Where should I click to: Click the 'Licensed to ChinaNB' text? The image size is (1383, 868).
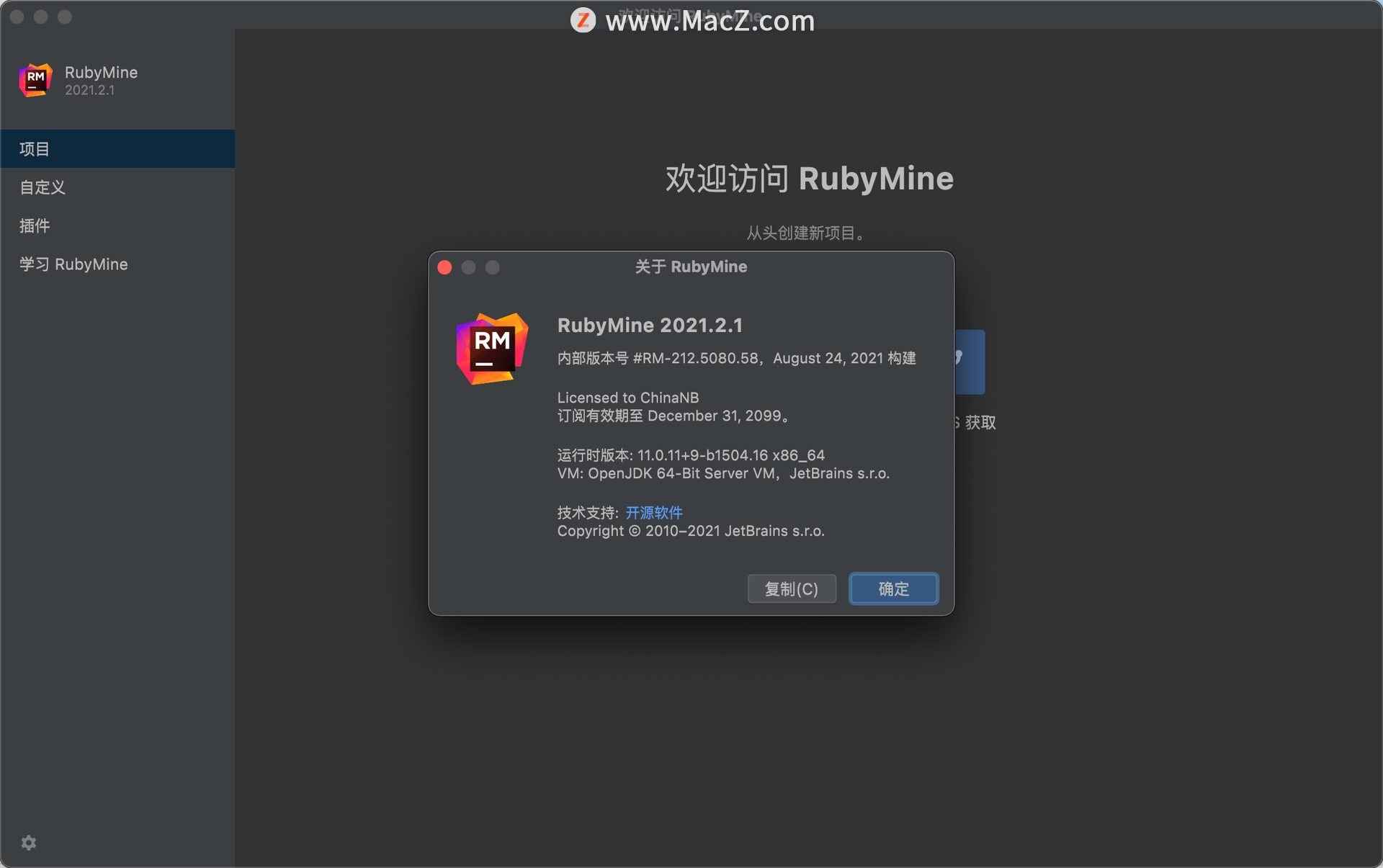point(628,398)
